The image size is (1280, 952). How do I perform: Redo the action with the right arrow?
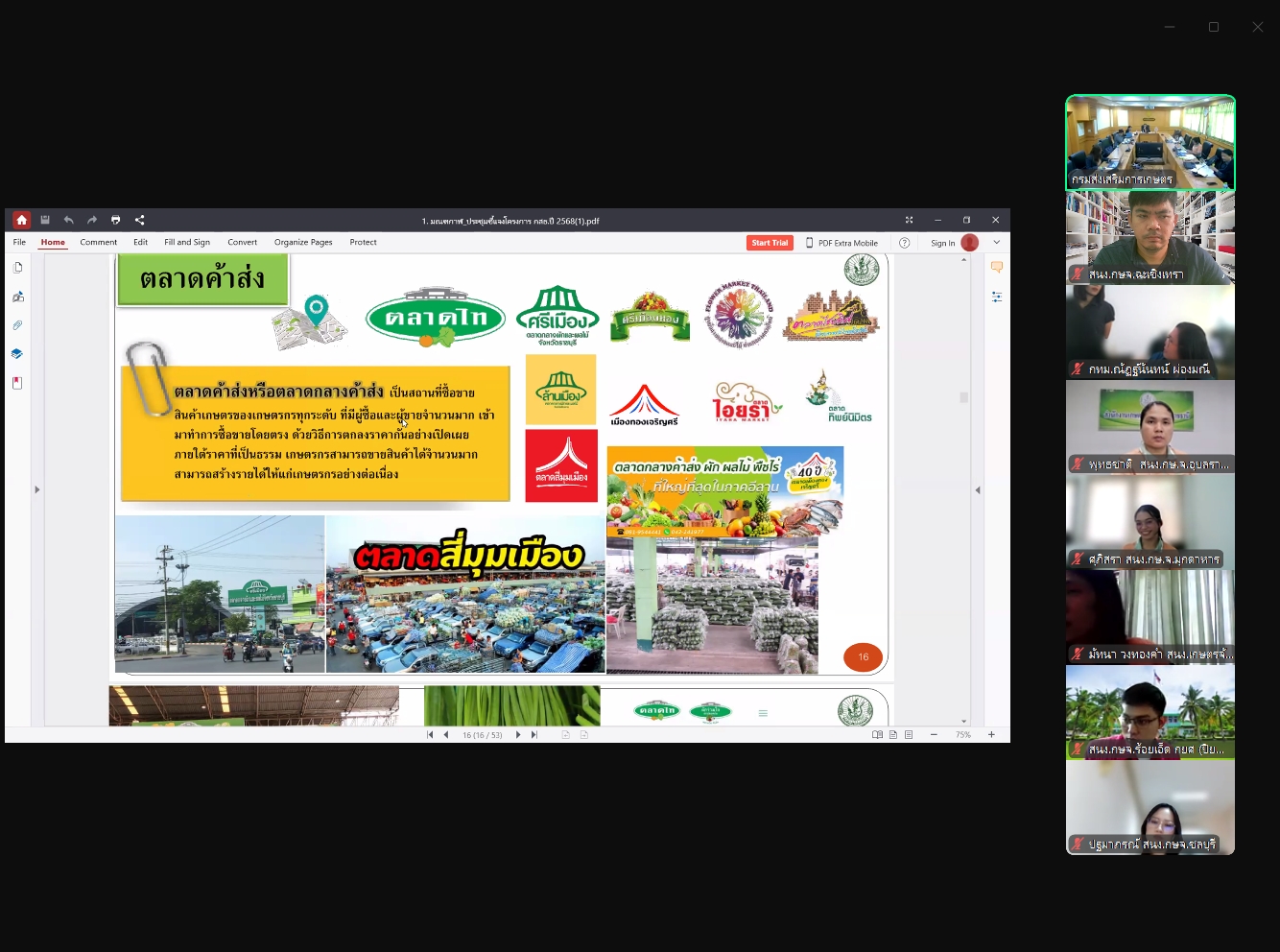pos(92,220)
